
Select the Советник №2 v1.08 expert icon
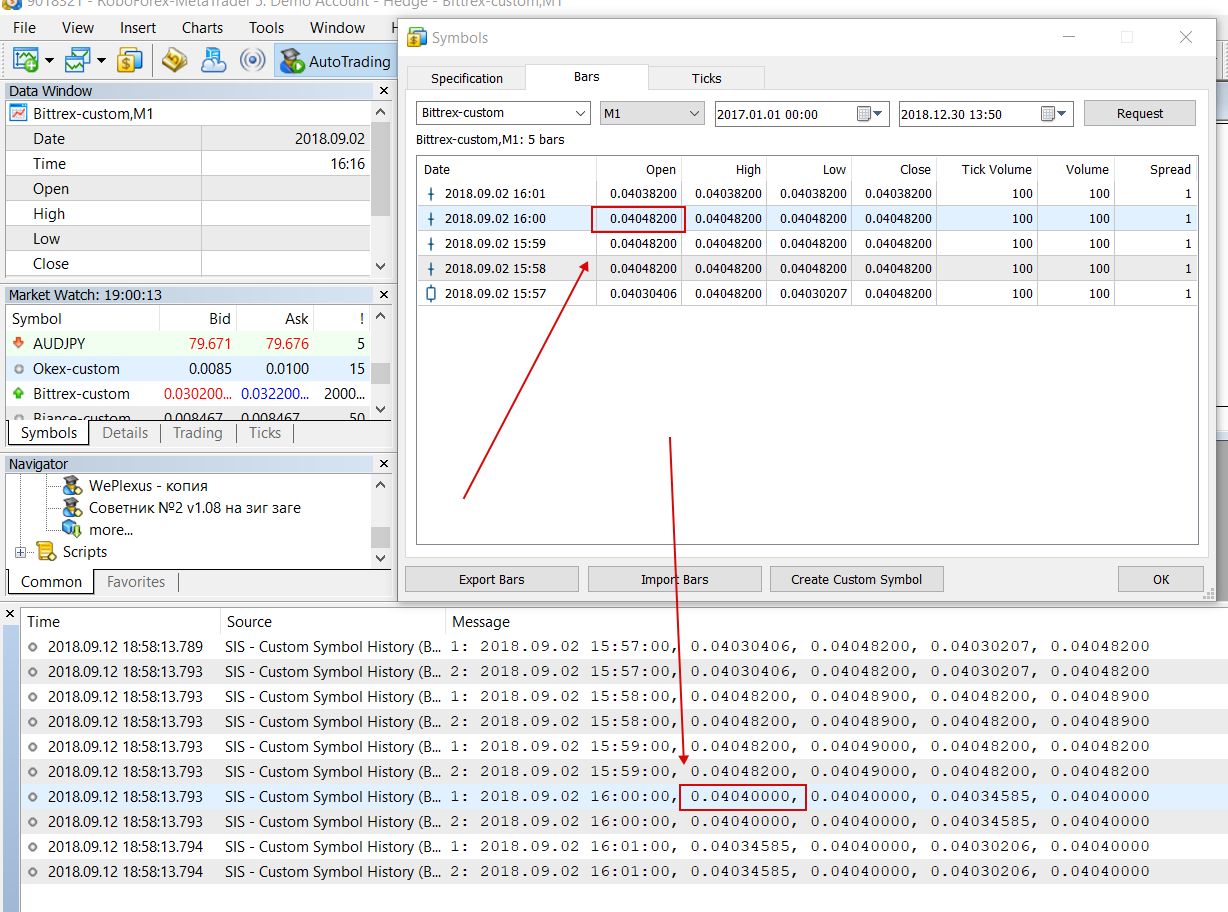pyautogui.click(x=72, y=508)
